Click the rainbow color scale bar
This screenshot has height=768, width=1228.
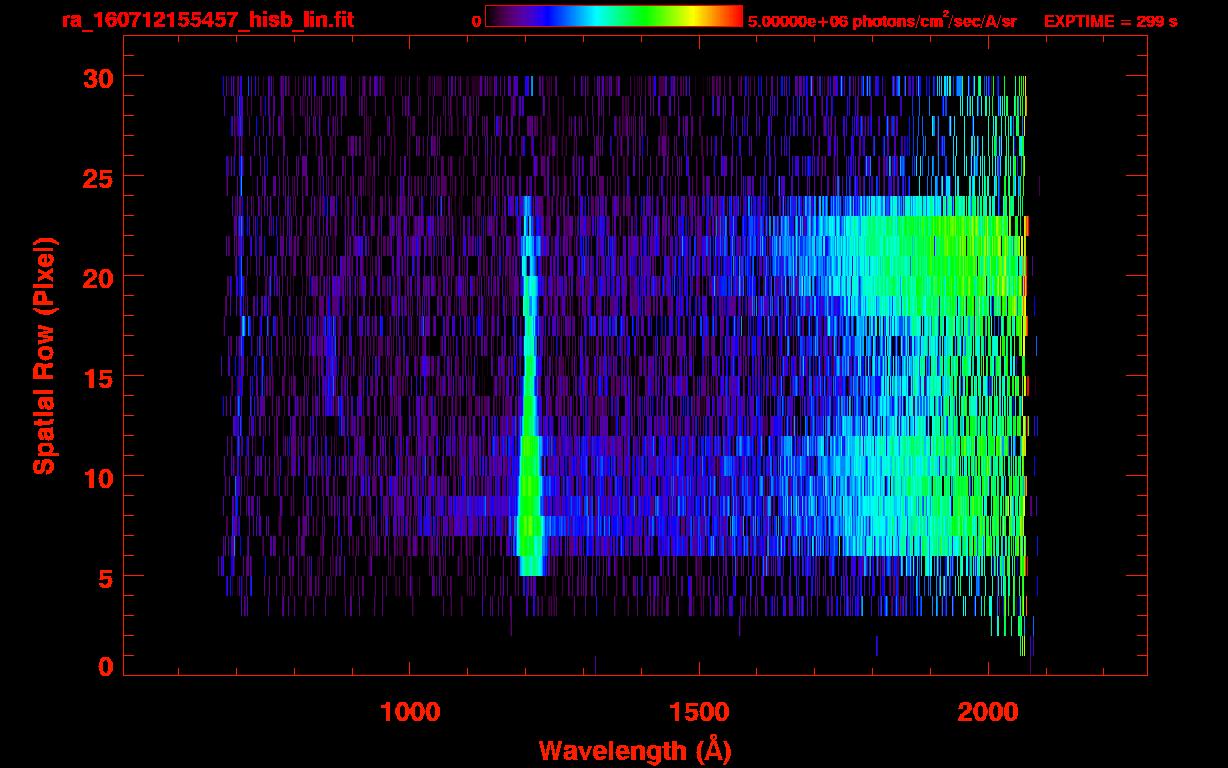click(613, 17)
